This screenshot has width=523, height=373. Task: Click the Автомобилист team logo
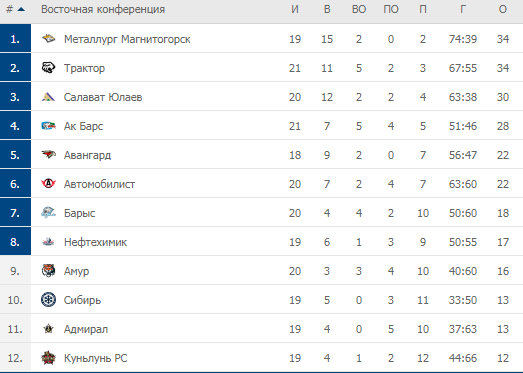(48, 183)
